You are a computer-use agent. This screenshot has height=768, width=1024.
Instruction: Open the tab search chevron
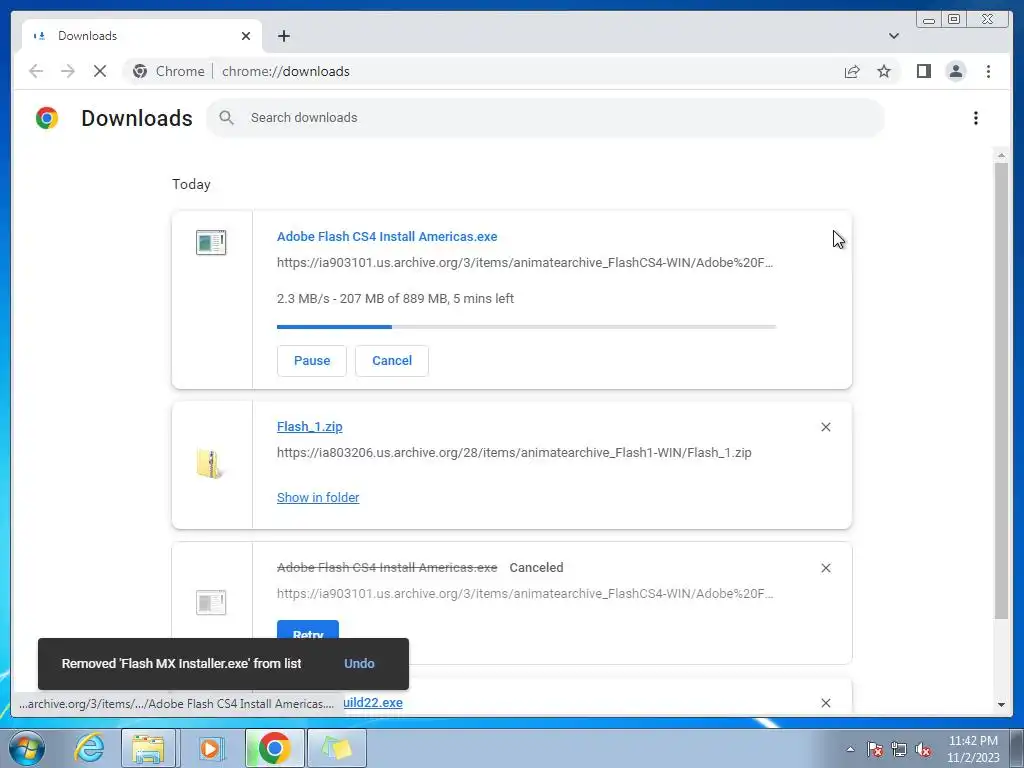click(893, 36)
